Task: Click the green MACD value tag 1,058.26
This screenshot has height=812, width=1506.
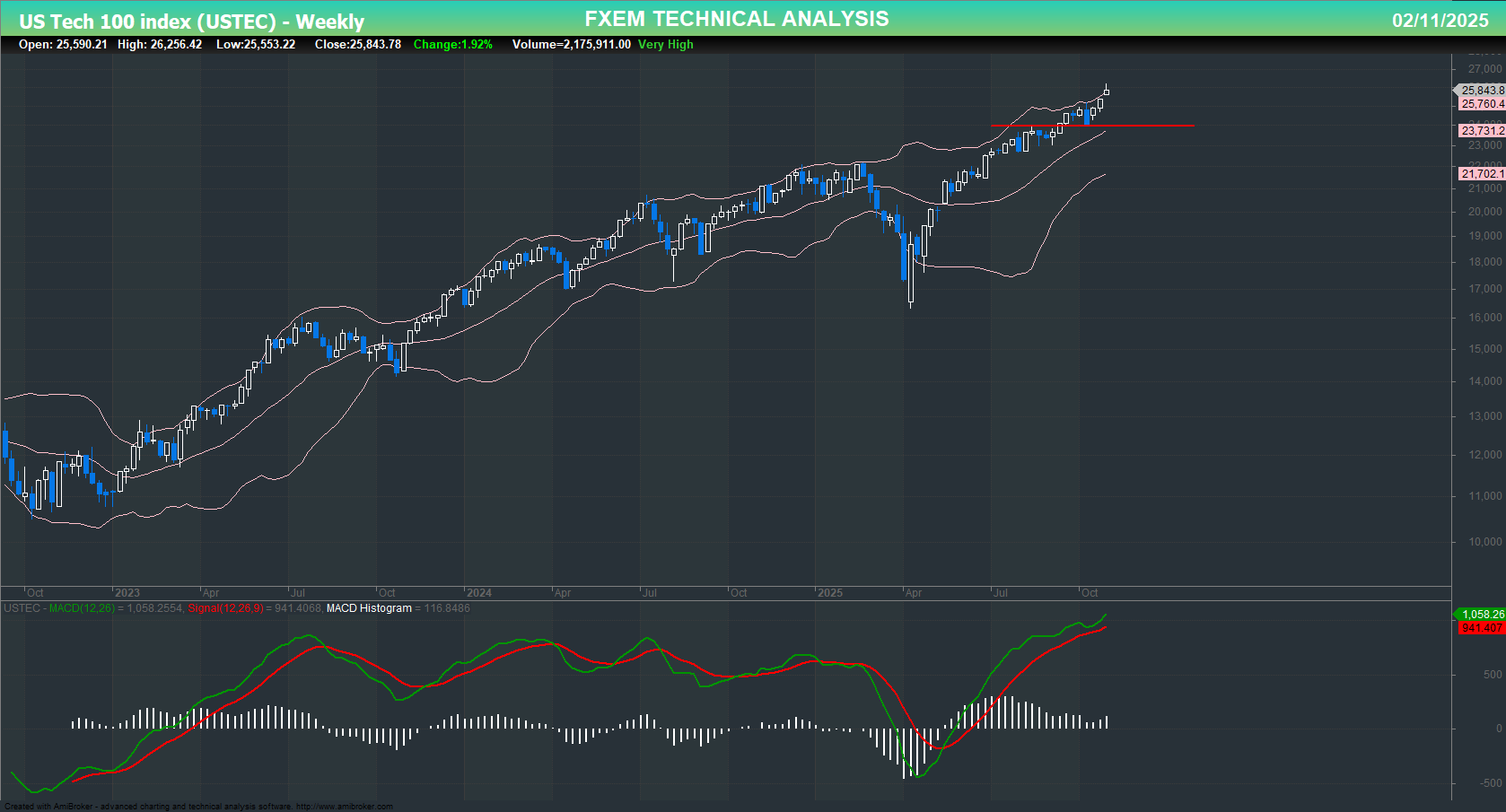Action: coord(1482,615)
